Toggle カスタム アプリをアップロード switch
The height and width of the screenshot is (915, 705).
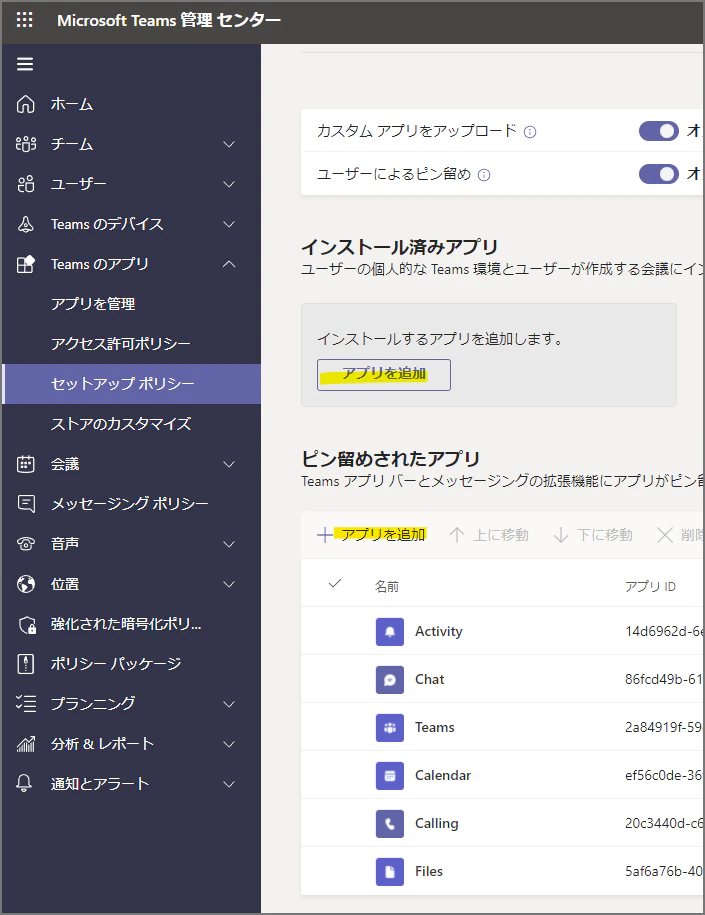[659, 131]
